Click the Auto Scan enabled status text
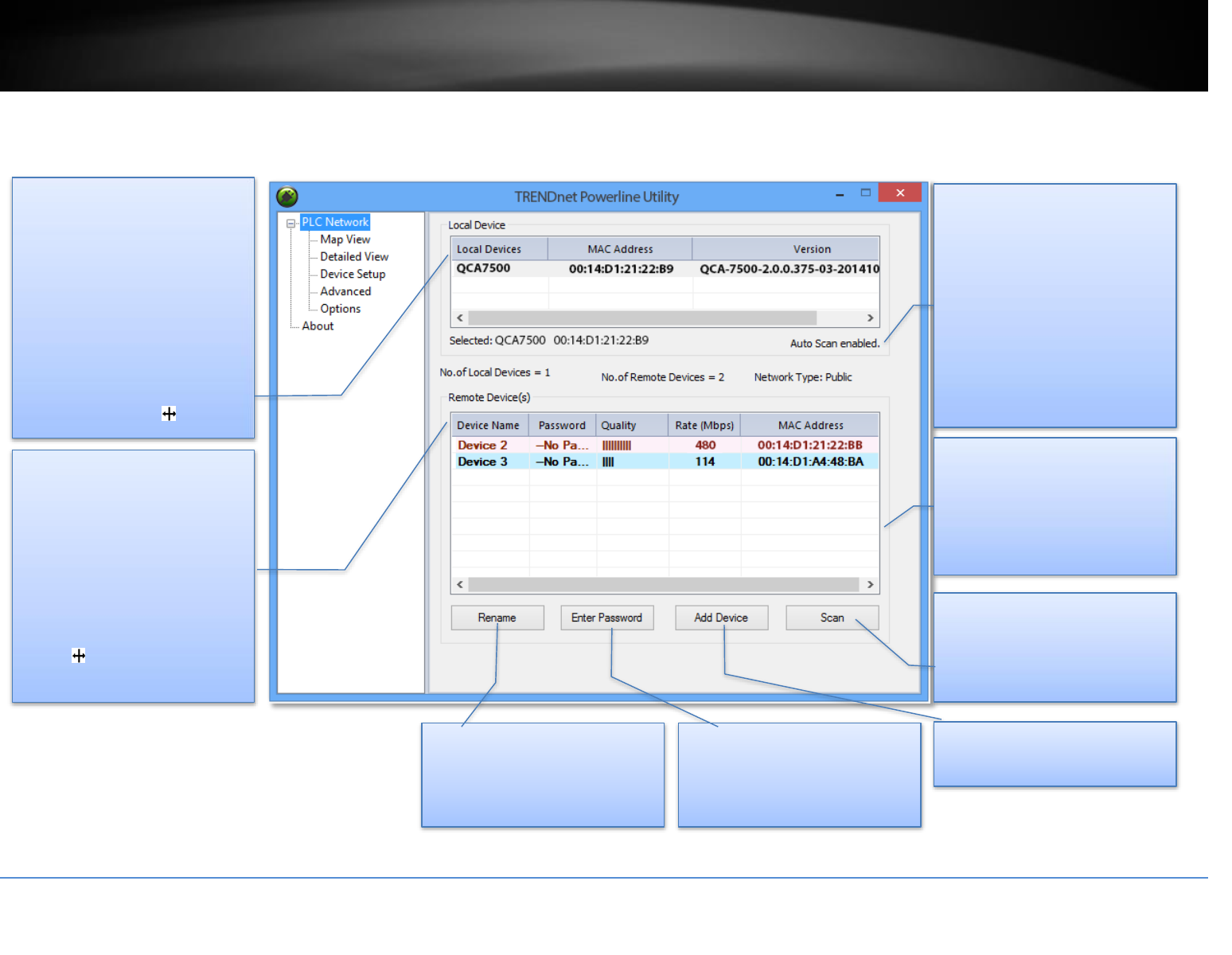Viewport: 1232px width, 955px height. point(835,344)
